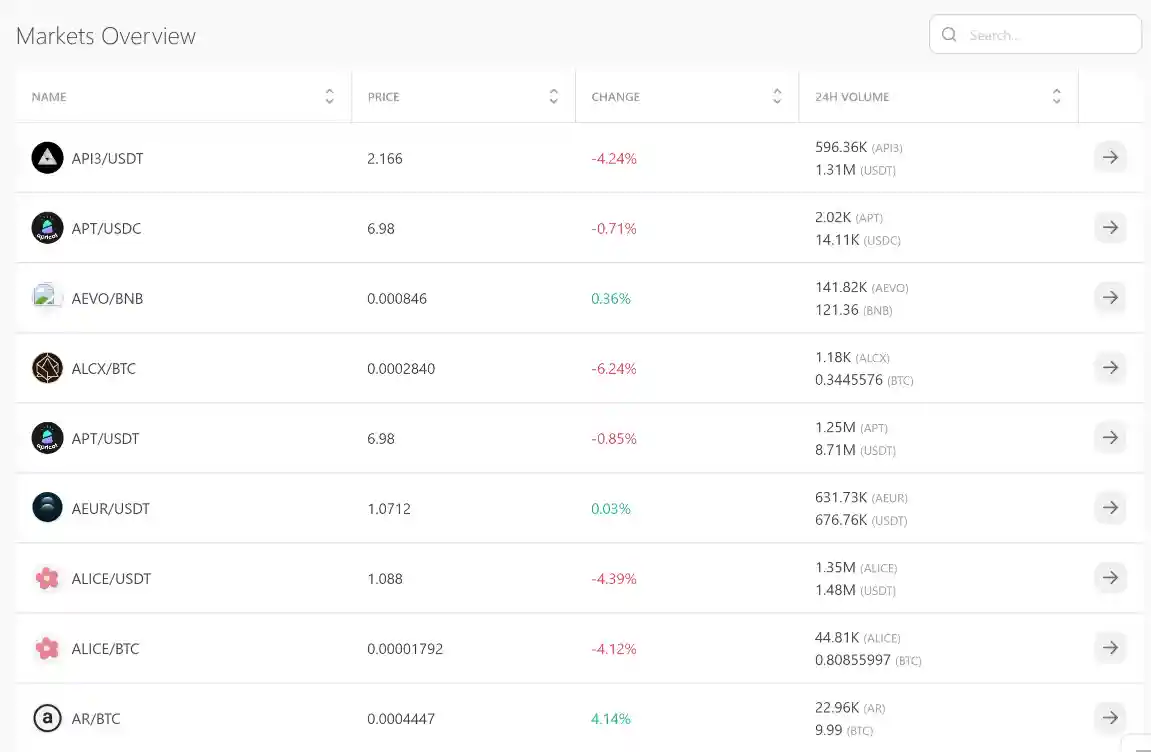This screenshot has width=1151, height=752.
Task: Select the ALCX/BTC pair name
Action: 104,368
